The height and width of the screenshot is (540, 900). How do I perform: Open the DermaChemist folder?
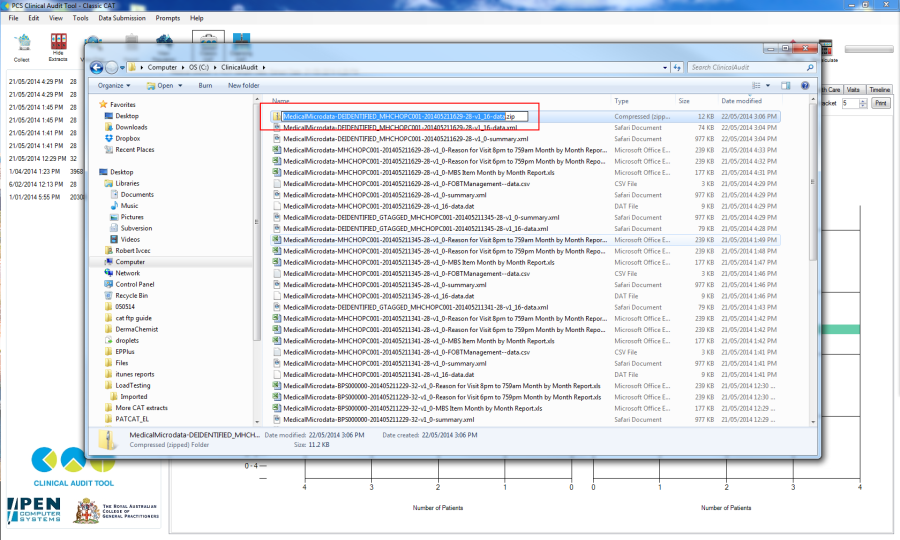(131, 329)
